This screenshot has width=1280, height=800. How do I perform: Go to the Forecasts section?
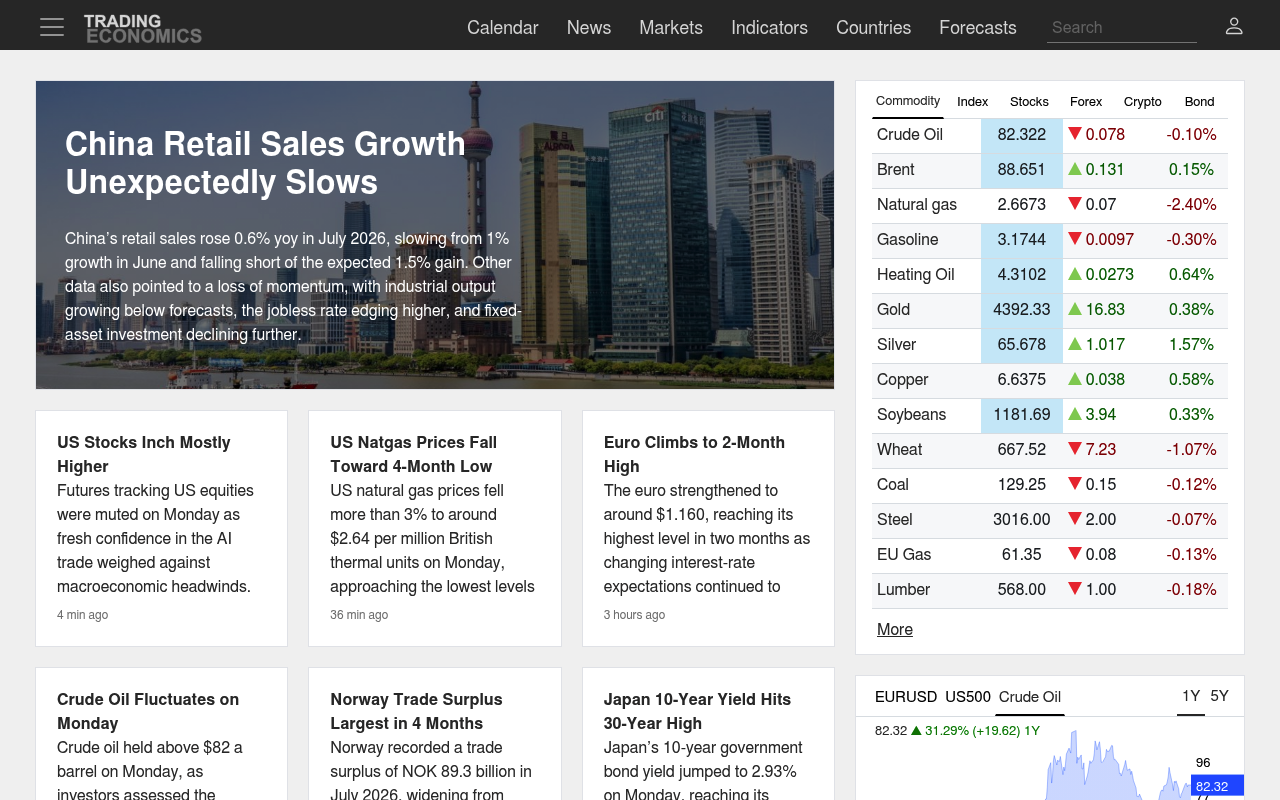tap(978, 28)
